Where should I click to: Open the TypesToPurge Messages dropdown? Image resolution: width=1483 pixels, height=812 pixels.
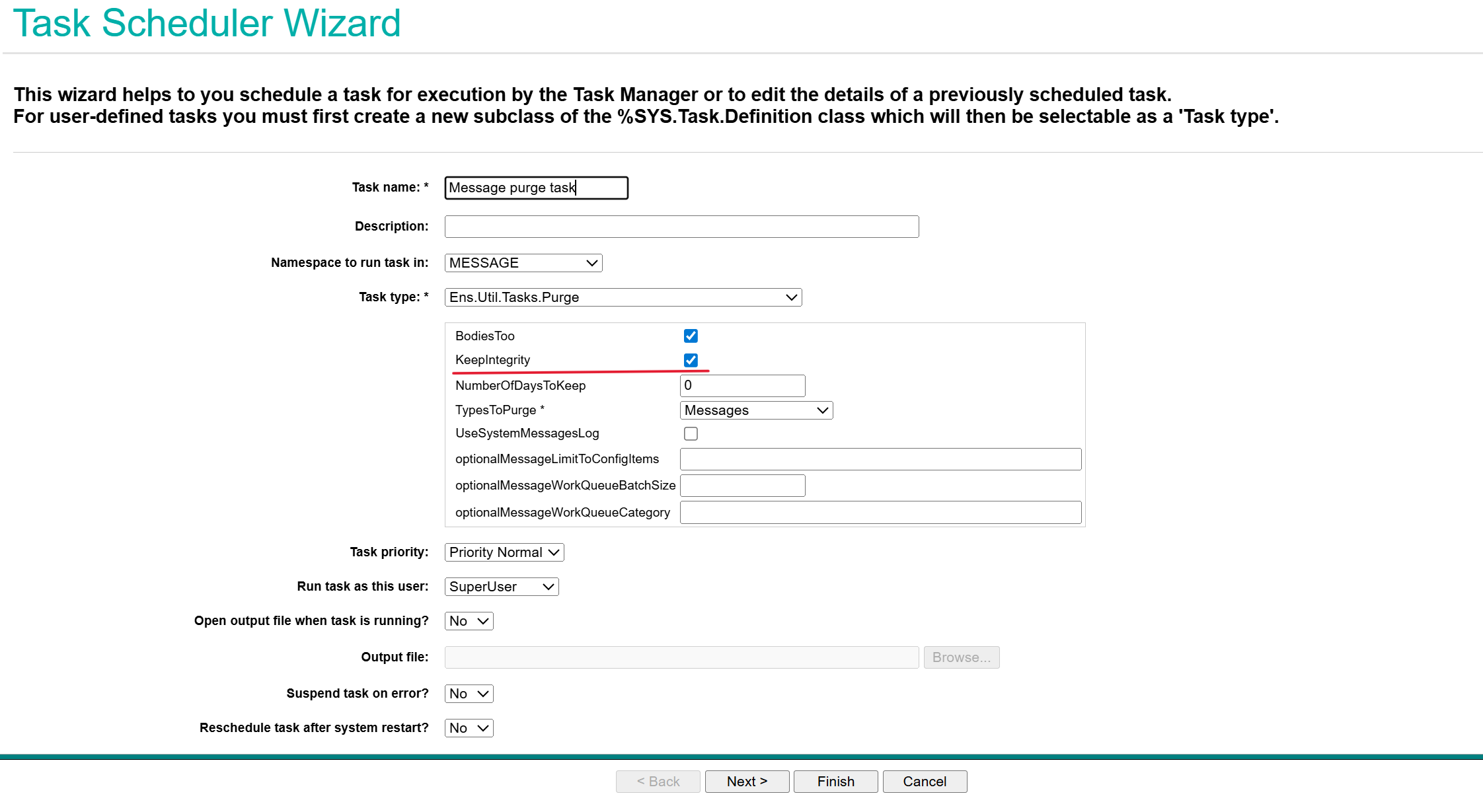coord(755,410)
